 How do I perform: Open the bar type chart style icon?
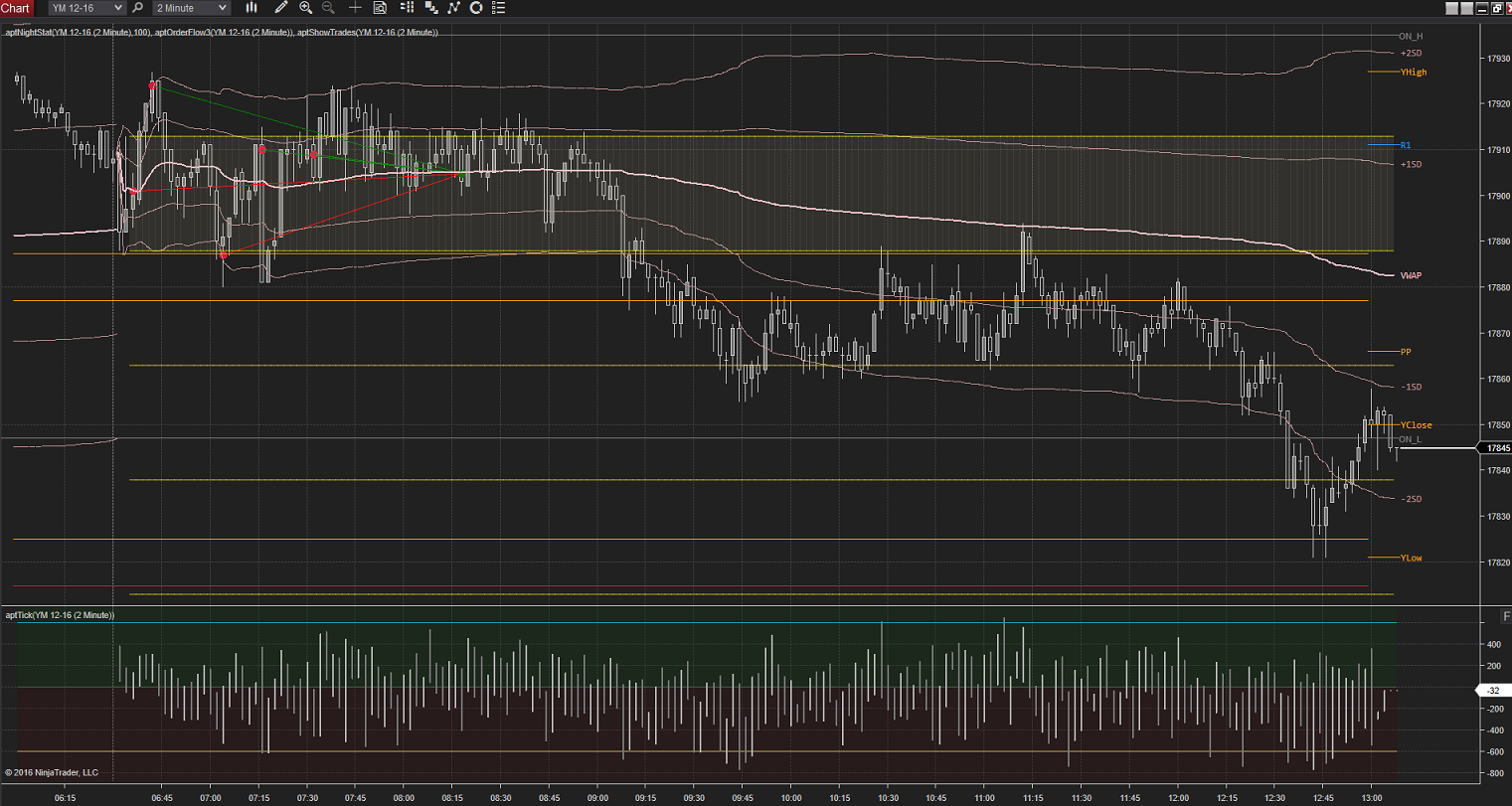pyautogui.click(x=252, y=8)
